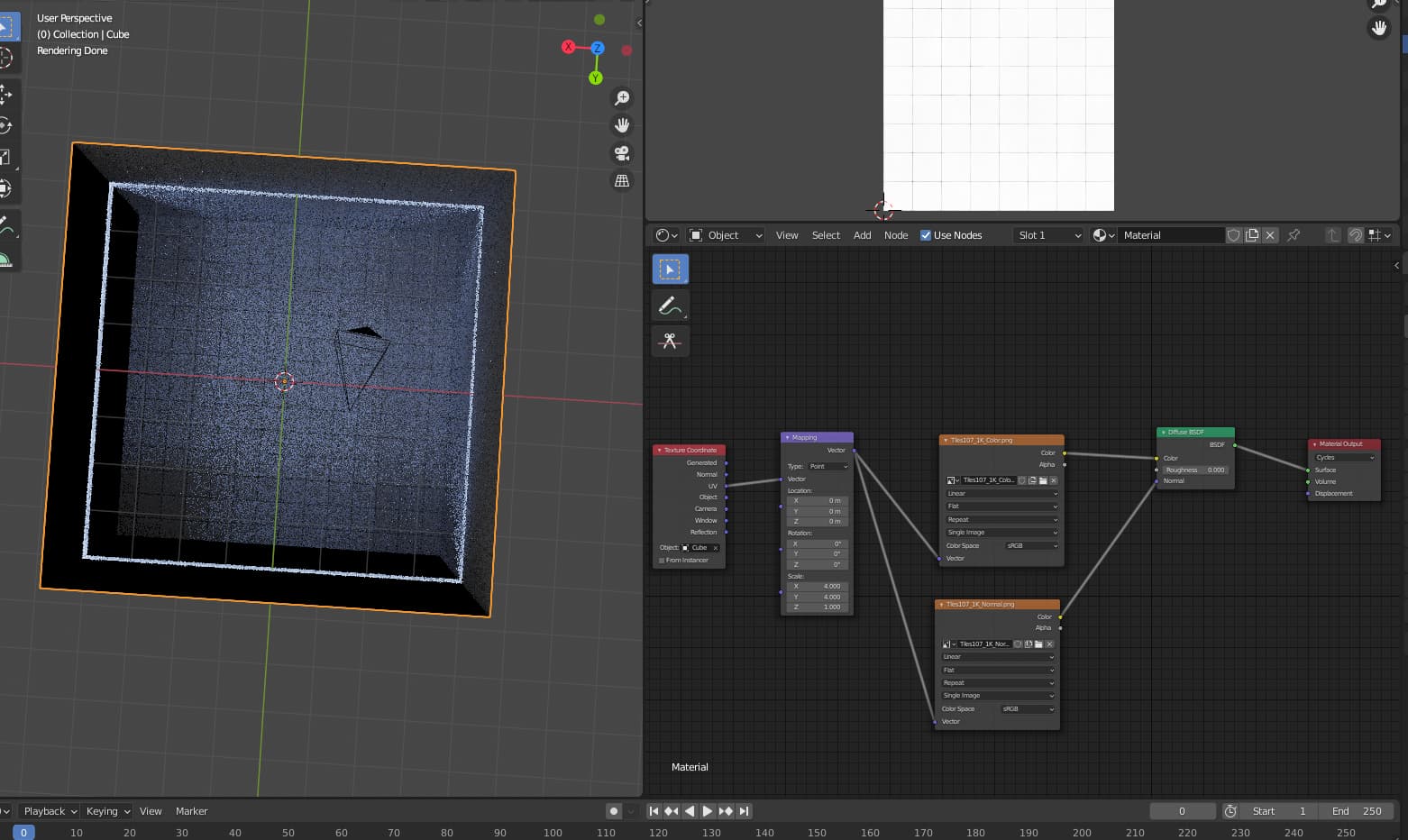Open Mapping Type Point dropdown
Viewport: 1408px width, 840px height.
pos(827,466)
